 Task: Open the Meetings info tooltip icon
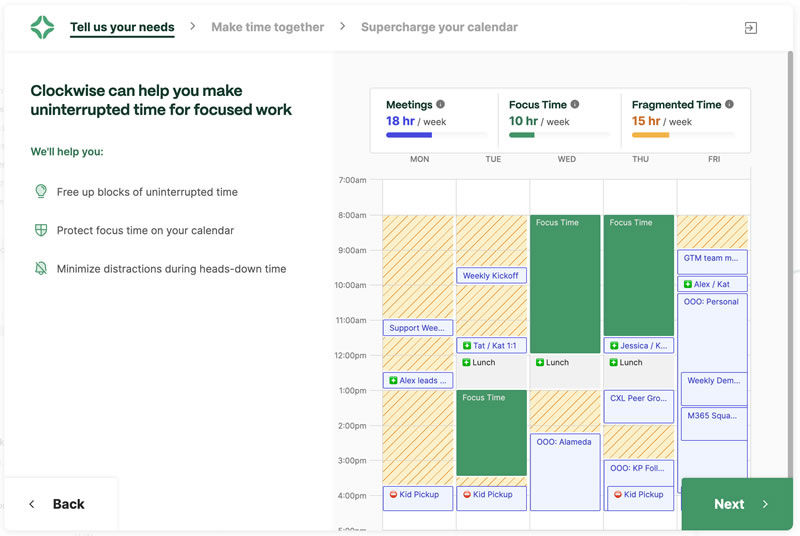coord(440,104)
